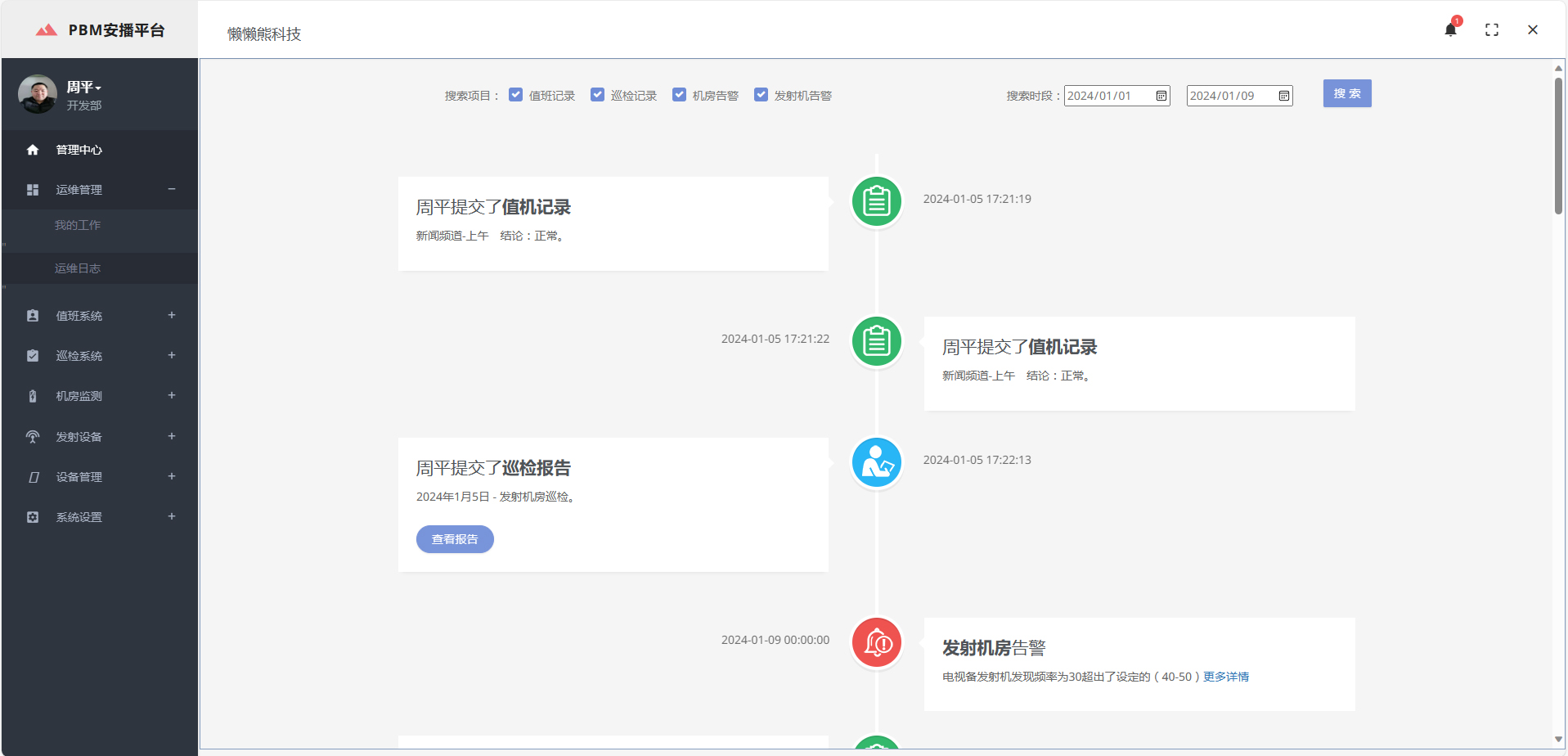Image resolution: width=1568 pixels, height=756 pixels.
Task: Expand 系统设置 submenu plus sign
Action: 172,516
